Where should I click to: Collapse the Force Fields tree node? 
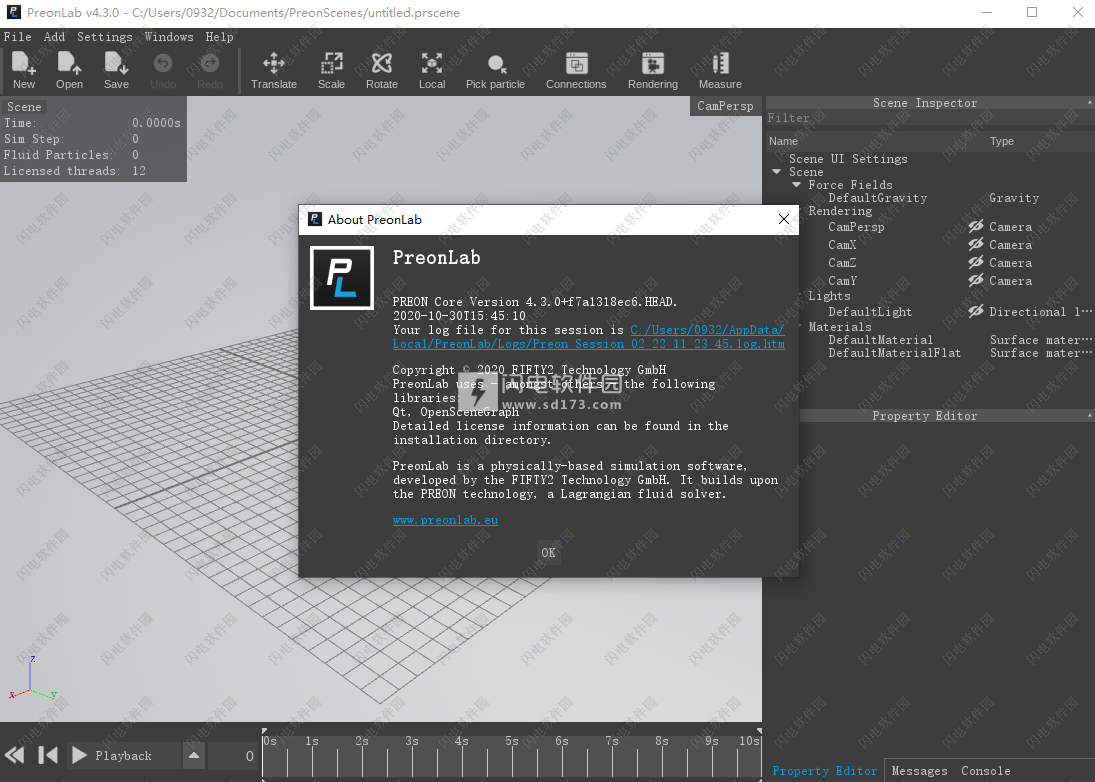pos(796,185)
